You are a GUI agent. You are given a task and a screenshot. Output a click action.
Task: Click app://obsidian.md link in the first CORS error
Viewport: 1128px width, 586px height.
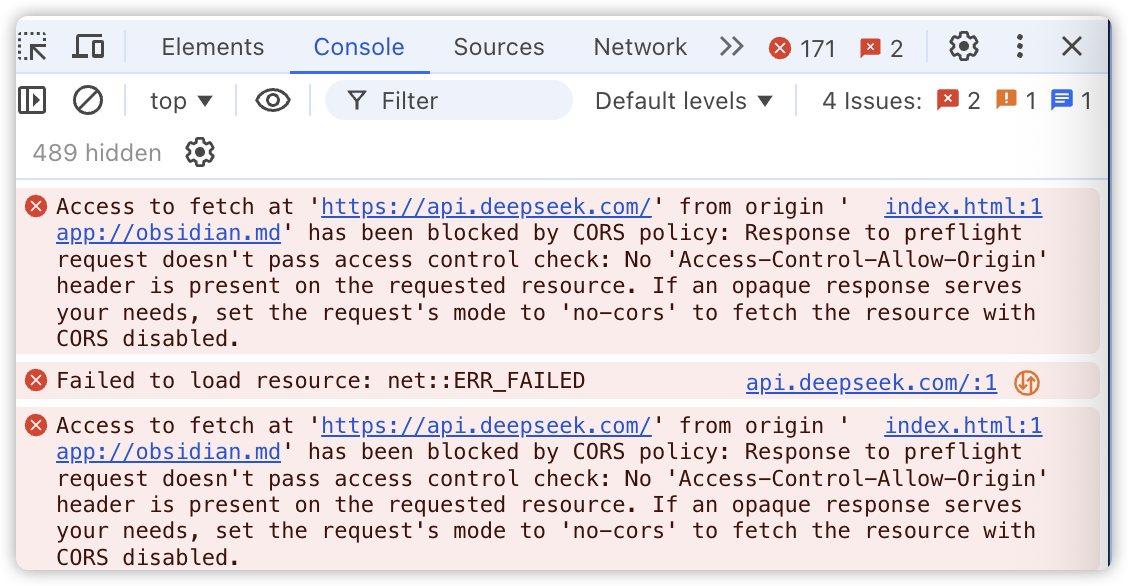coord(168,233)
